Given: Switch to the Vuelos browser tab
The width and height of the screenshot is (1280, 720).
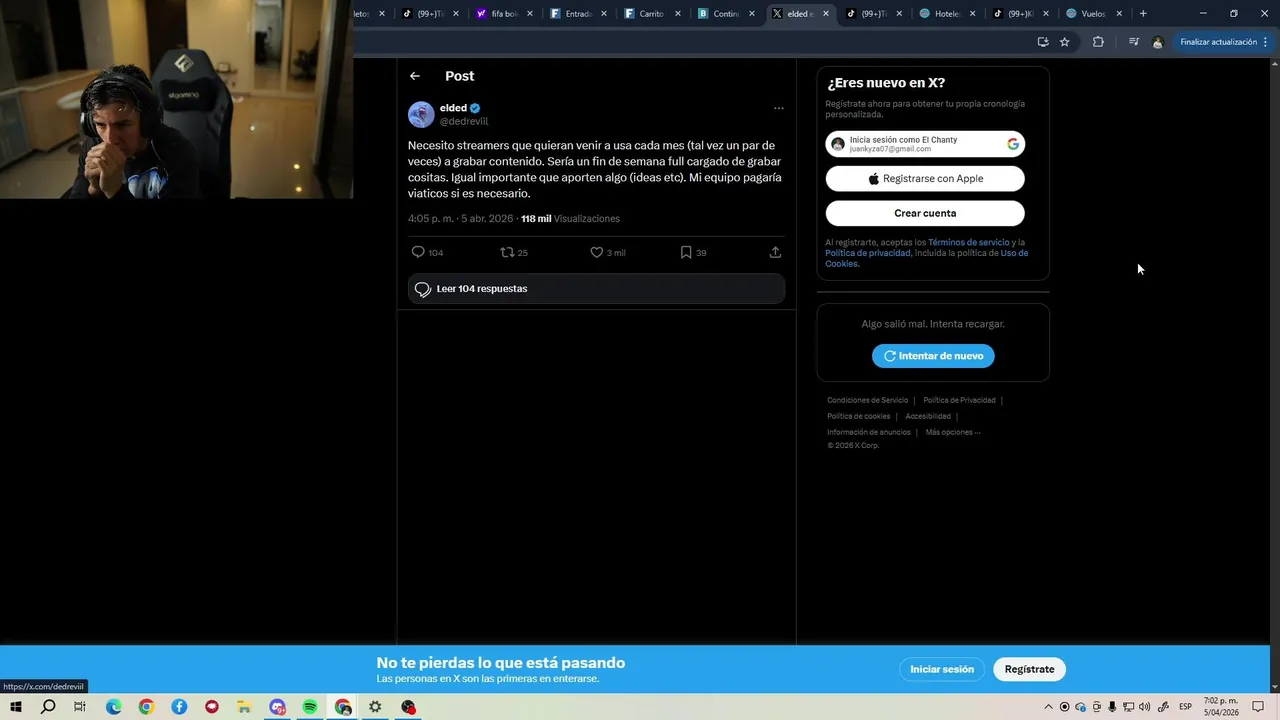Looking at the screenshot, I should click(x=1094, y=14).
